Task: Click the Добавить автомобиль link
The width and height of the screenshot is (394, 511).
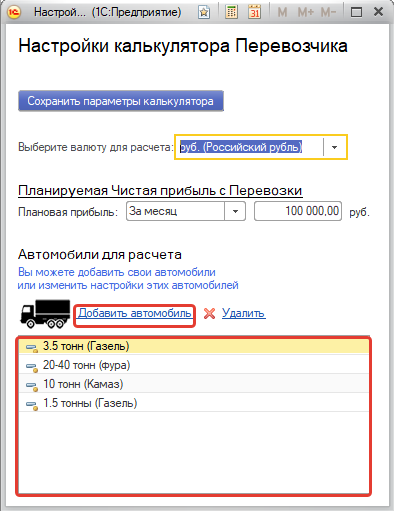Action: pyautogui.click(x=135, y=313)
